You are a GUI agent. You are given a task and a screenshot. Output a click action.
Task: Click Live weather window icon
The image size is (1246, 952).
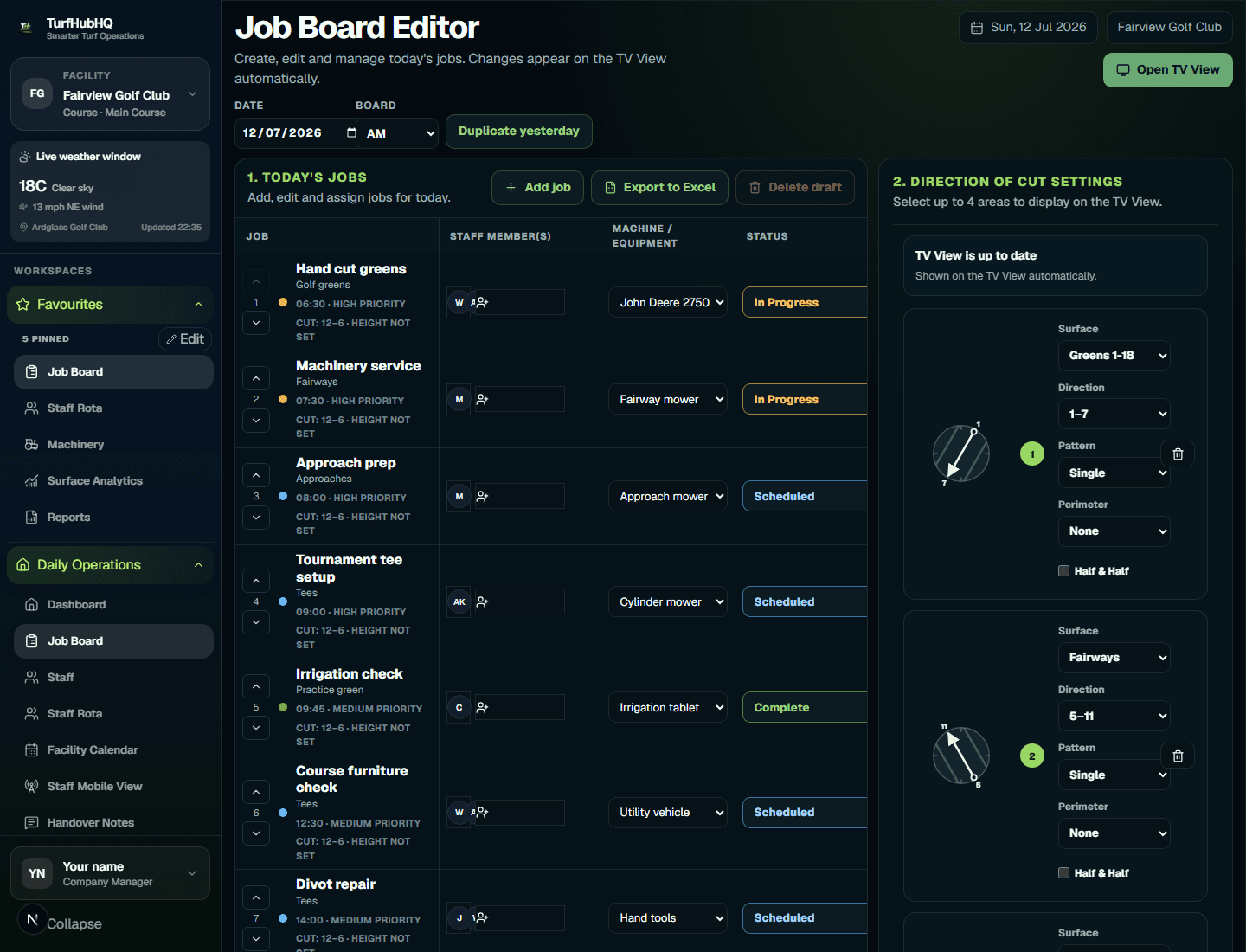pyautogui.click(x=24, y=158)
